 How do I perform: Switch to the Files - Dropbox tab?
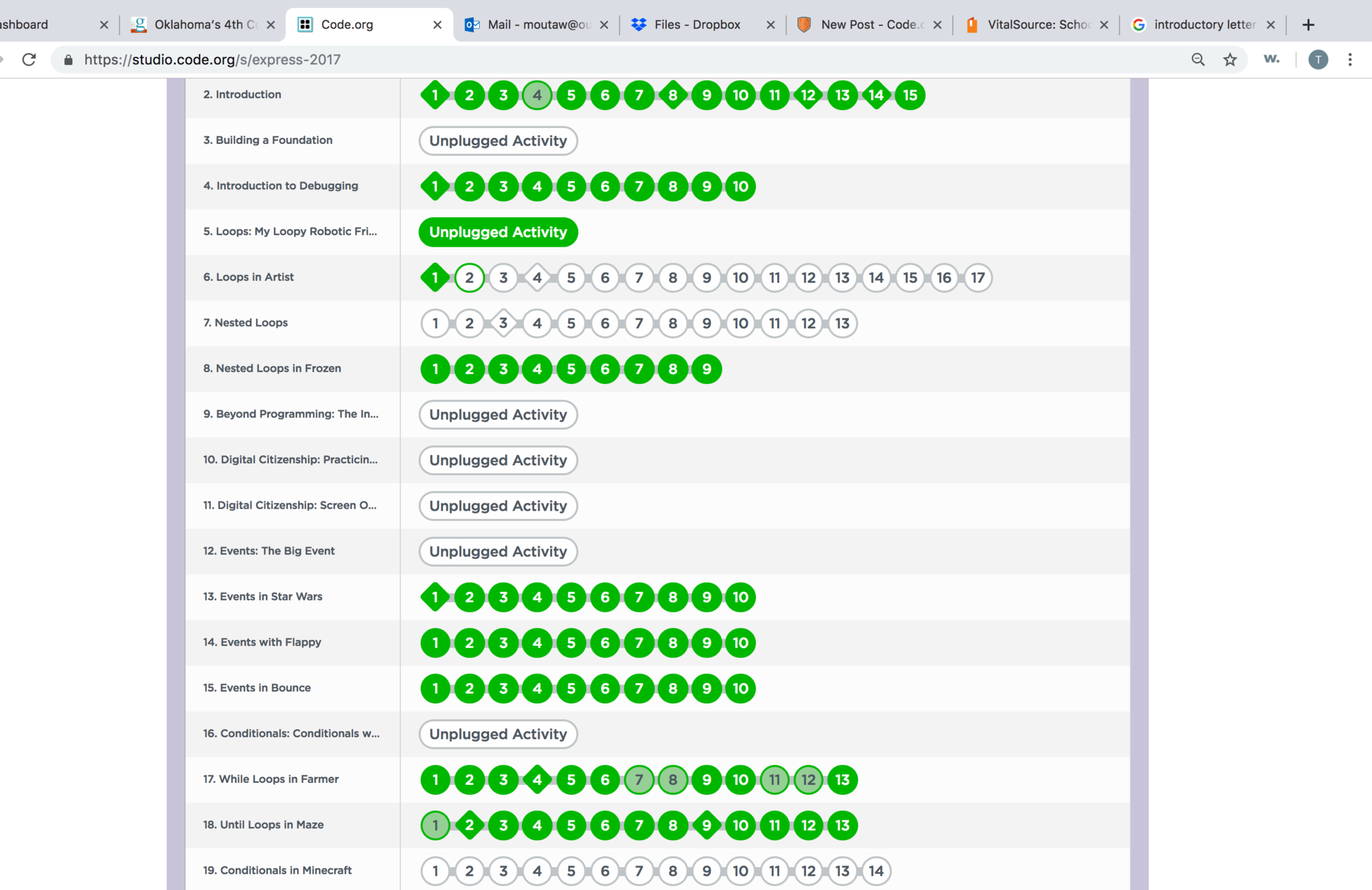697,25
